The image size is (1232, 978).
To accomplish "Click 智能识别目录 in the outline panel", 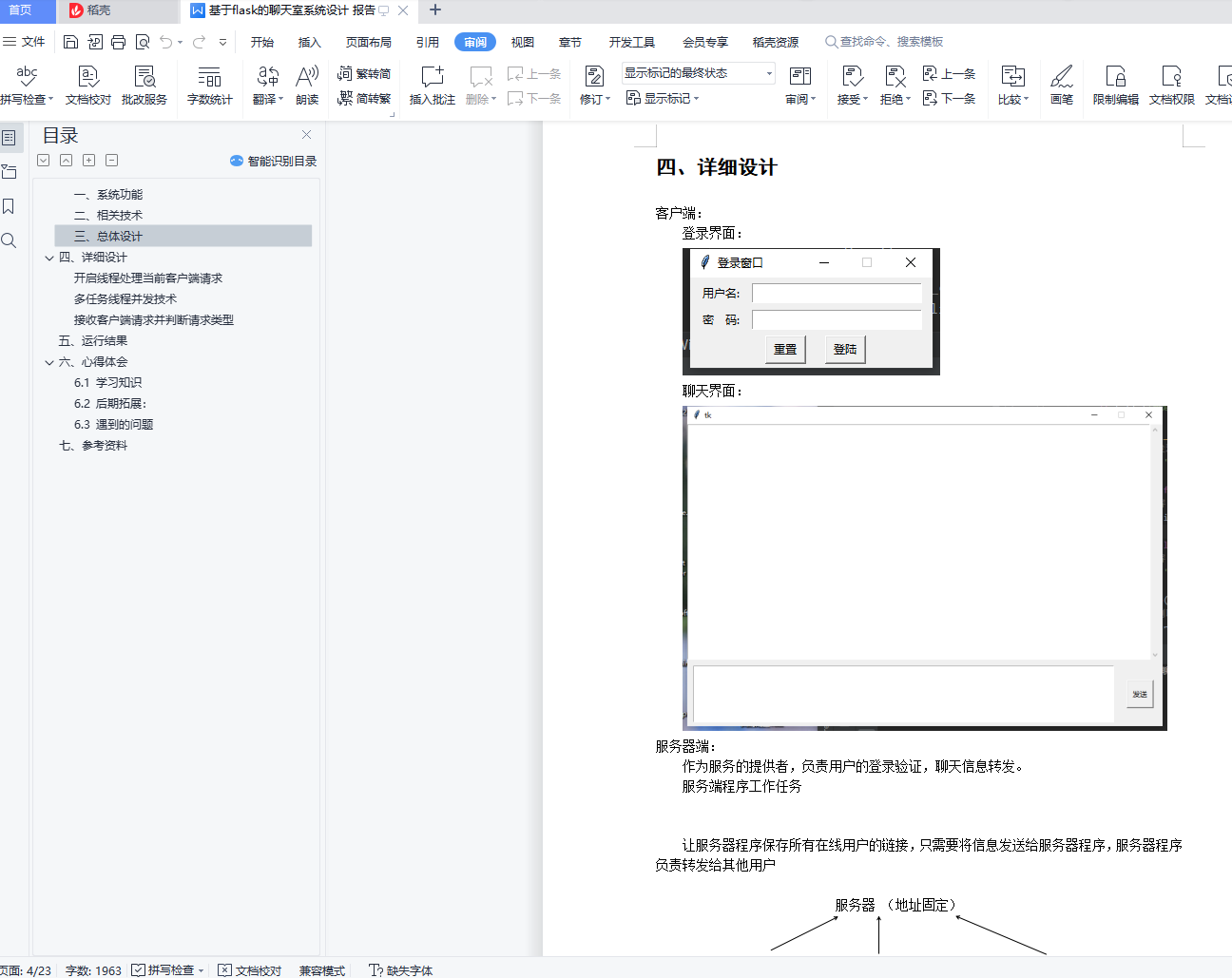I will pos(274,161).
